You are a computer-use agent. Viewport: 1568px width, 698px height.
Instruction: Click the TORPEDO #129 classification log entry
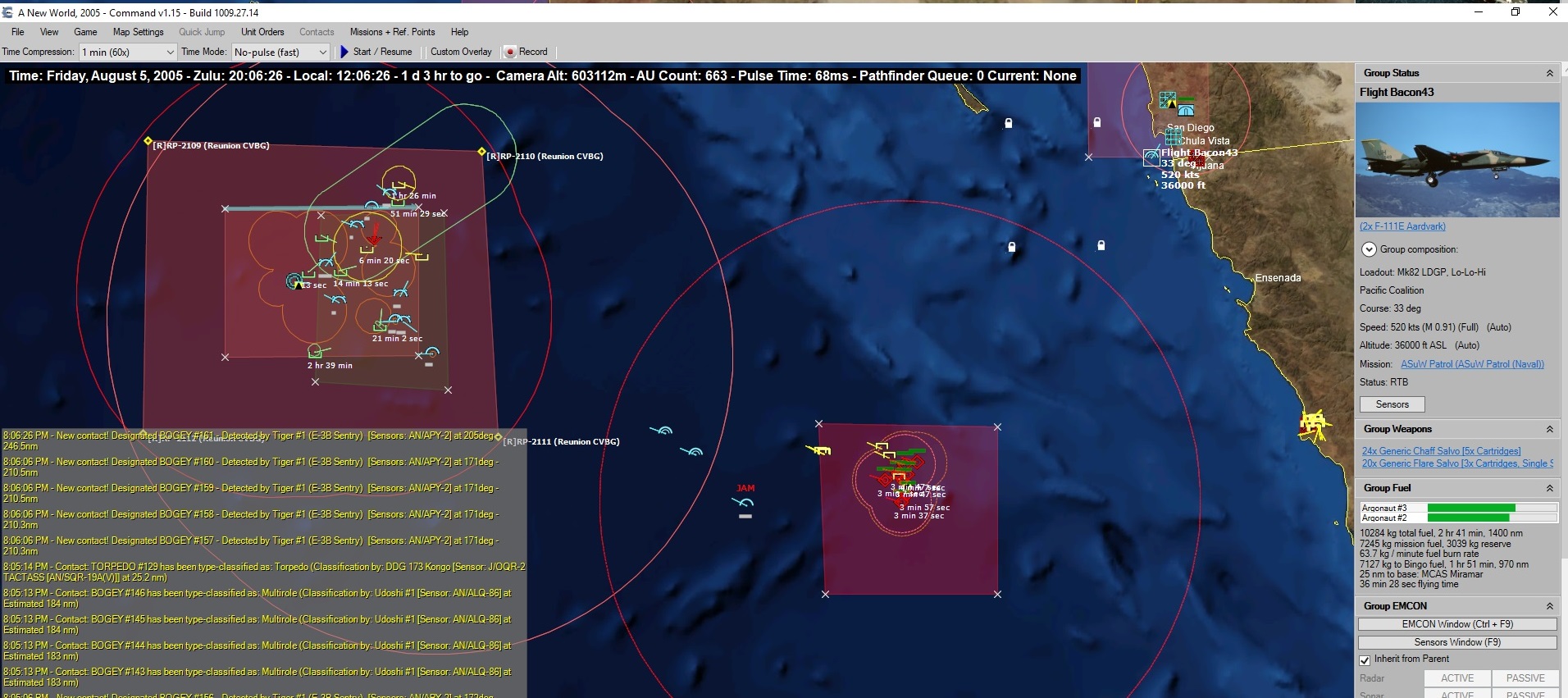[x=264, y=573]
